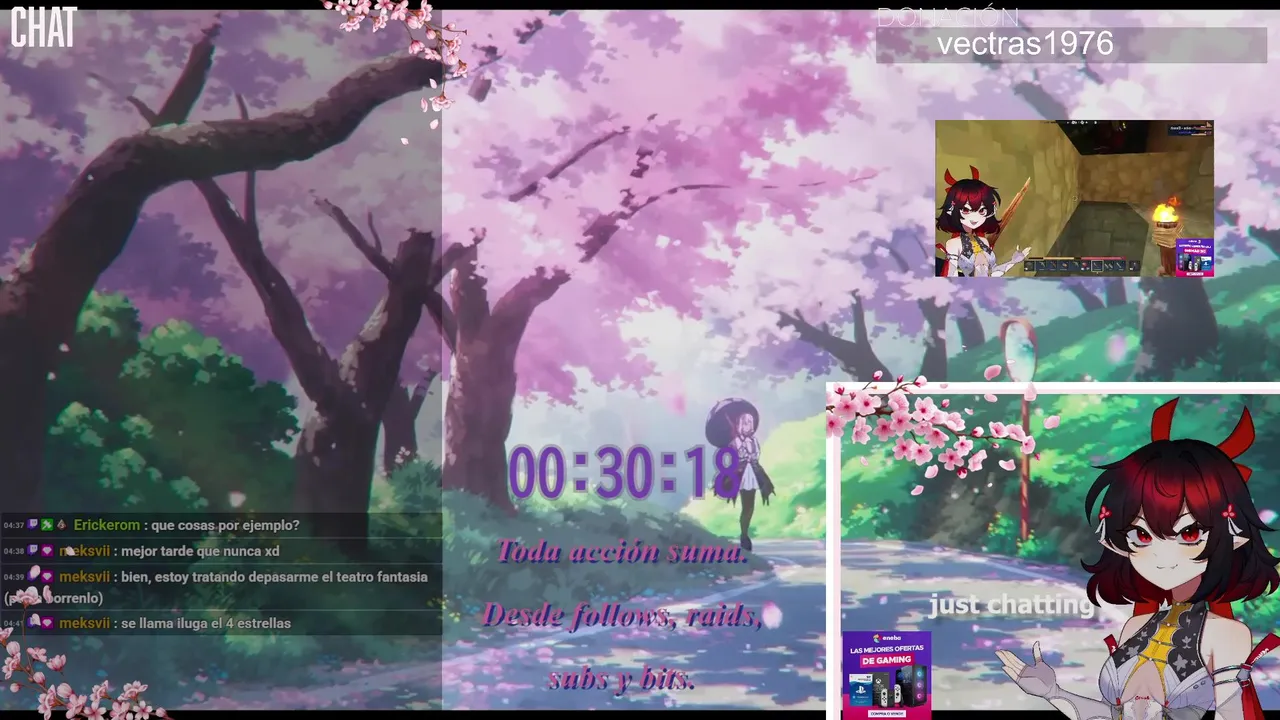Click the green badge next to Erickerom

(x=47, y=525)
